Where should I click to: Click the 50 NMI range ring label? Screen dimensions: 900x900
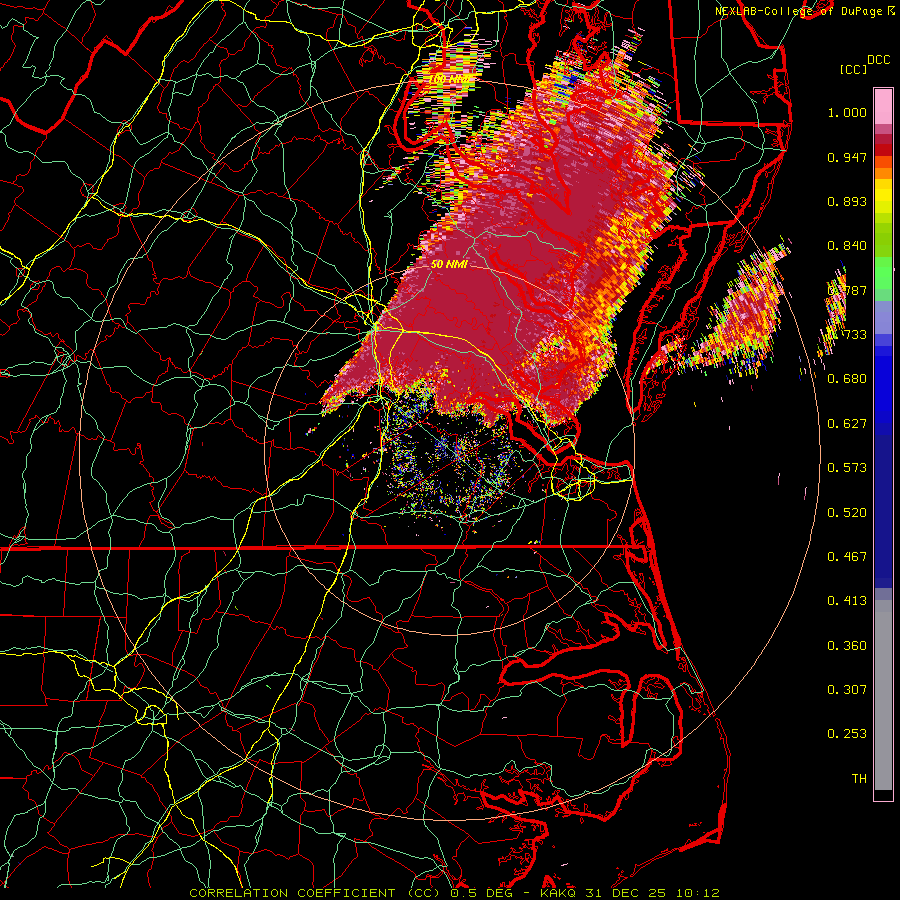[x=449, y=264]
